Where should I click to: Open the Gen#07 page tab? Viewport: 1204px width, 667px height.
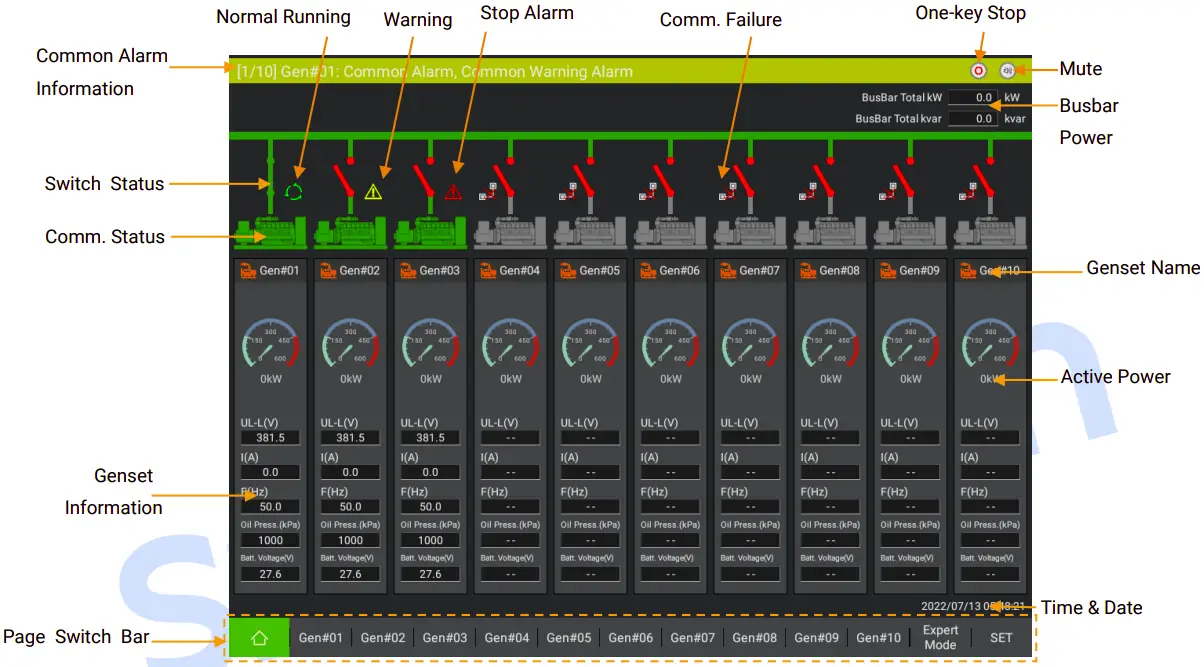692,638
